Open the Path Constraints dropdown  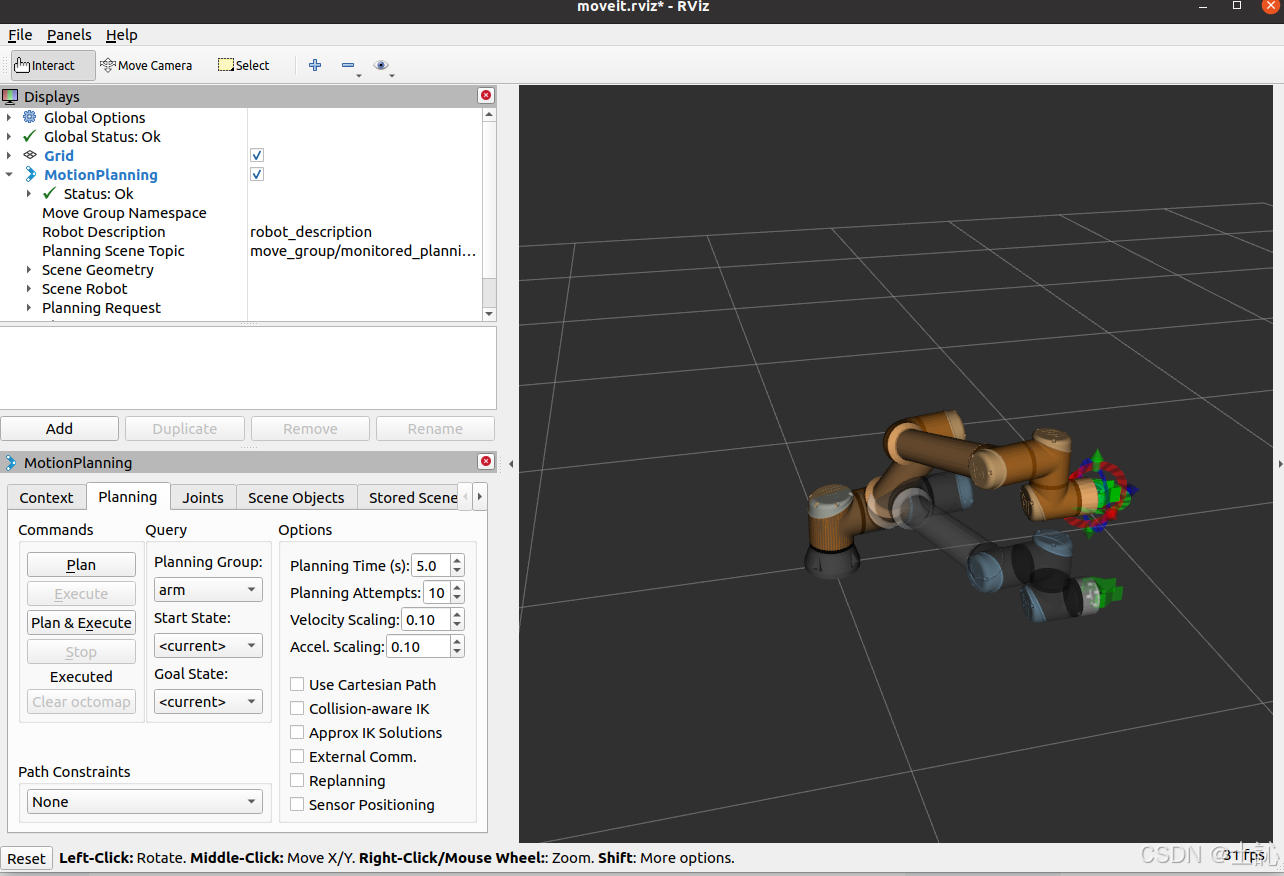[x=145, y=802]
